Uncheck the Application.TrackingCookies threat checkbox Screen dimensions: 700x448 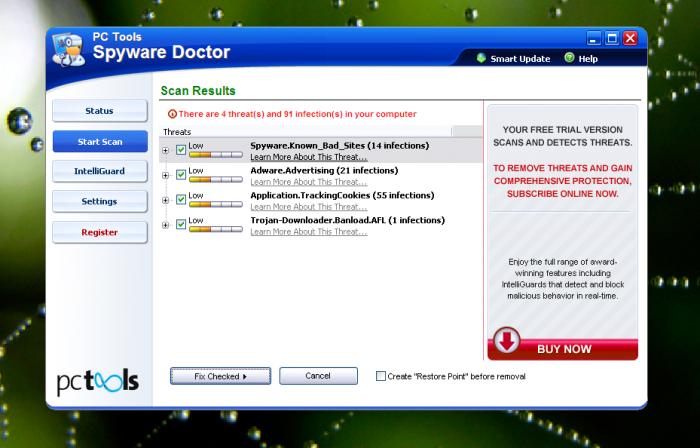tap(181, 199)
